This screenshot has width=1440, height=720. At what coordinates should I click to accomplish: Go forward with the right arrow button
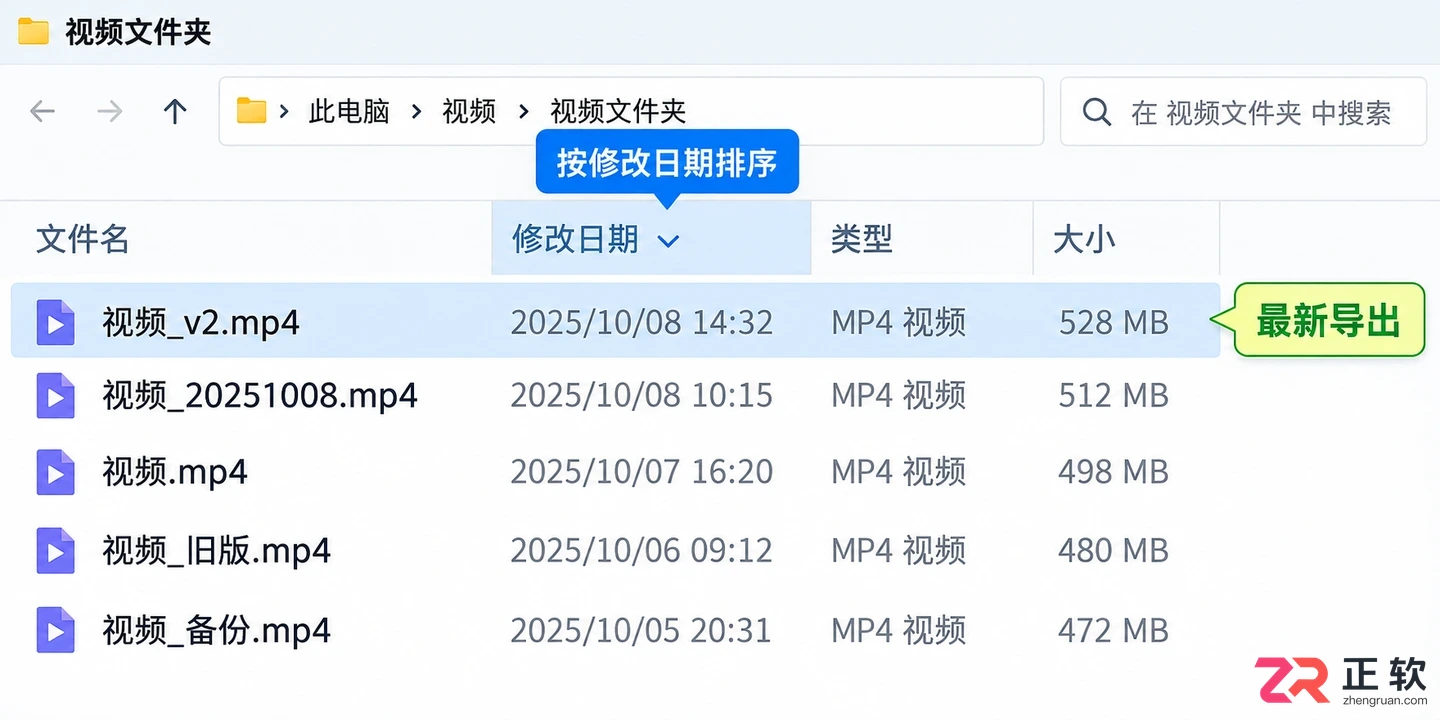pyautogui.click(x=109, y=111)
